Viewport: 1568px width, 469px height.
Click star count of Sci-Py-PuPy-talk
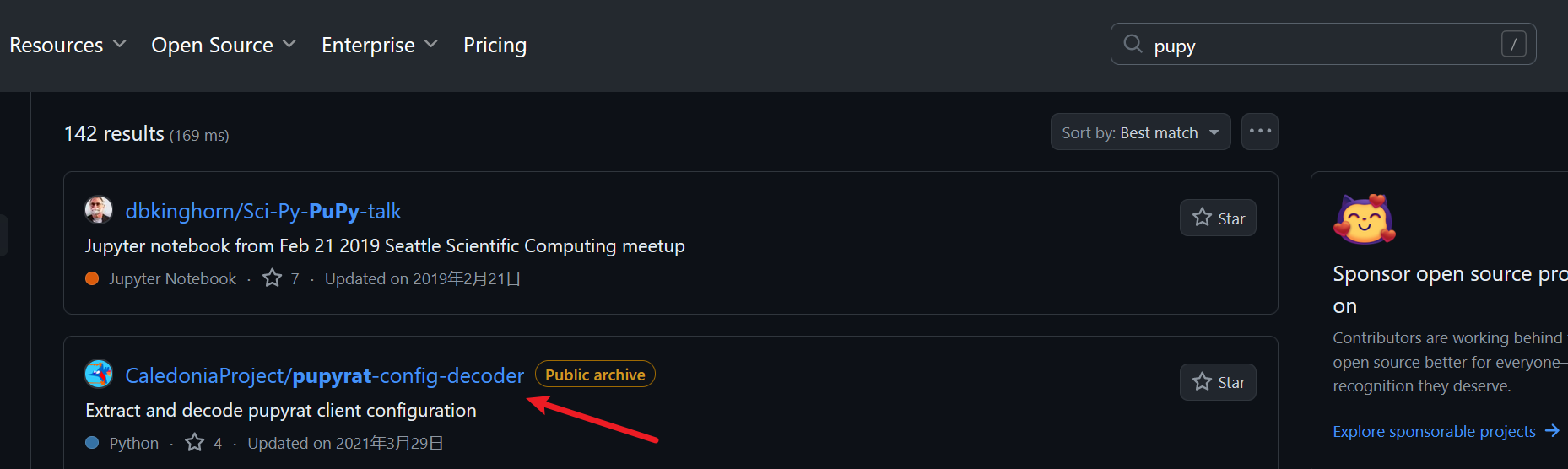282,278
